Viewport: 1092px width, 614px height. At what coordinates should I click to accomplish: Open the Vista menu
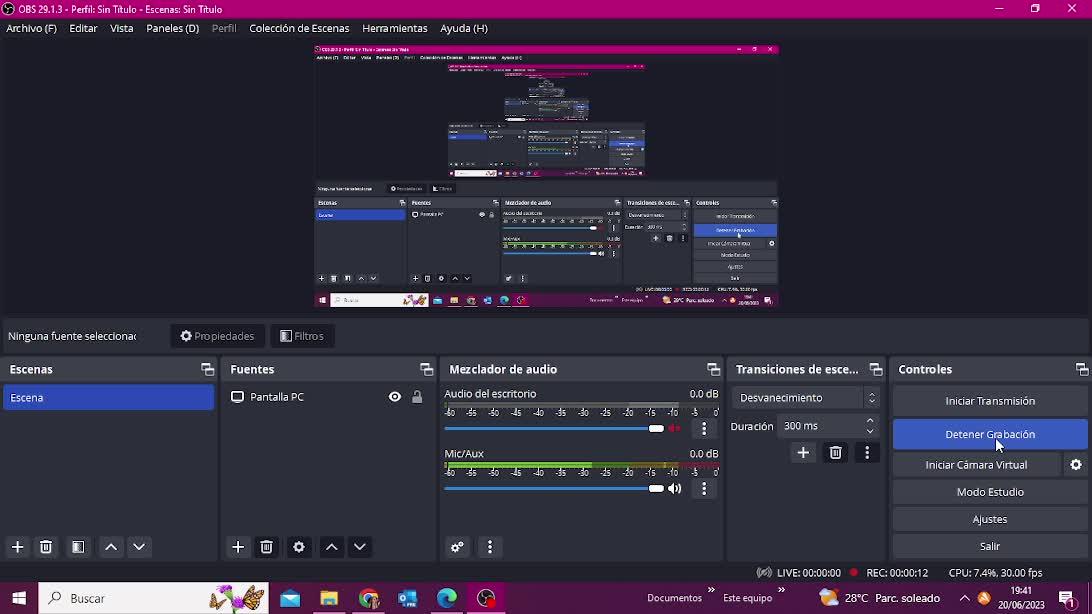click(121, 29)
